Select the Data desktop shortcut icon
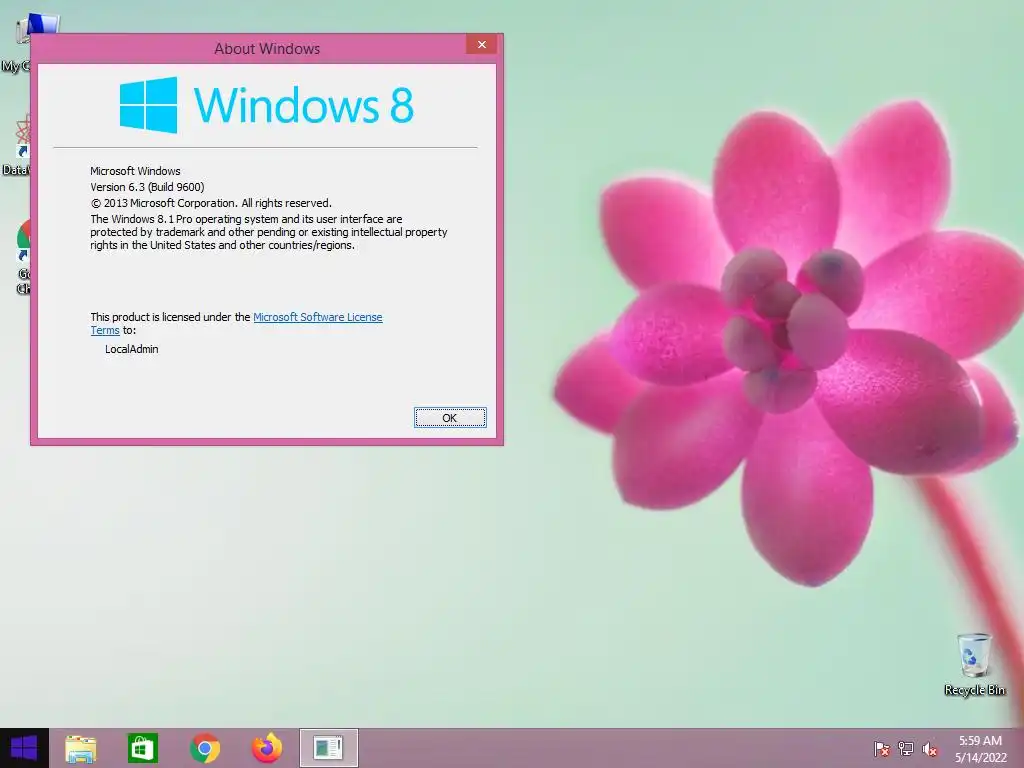 pyautogui.click(x=16, y=145)
